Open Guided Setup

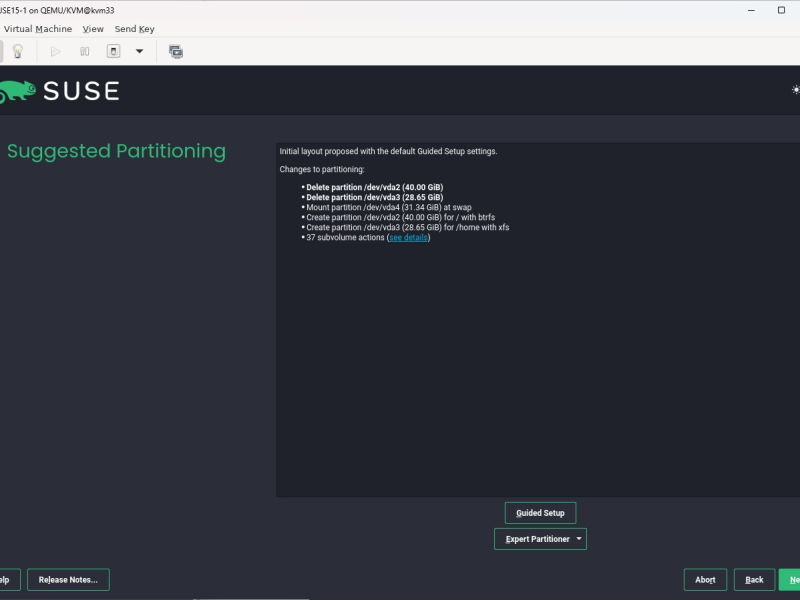click(x=540, y=513)
